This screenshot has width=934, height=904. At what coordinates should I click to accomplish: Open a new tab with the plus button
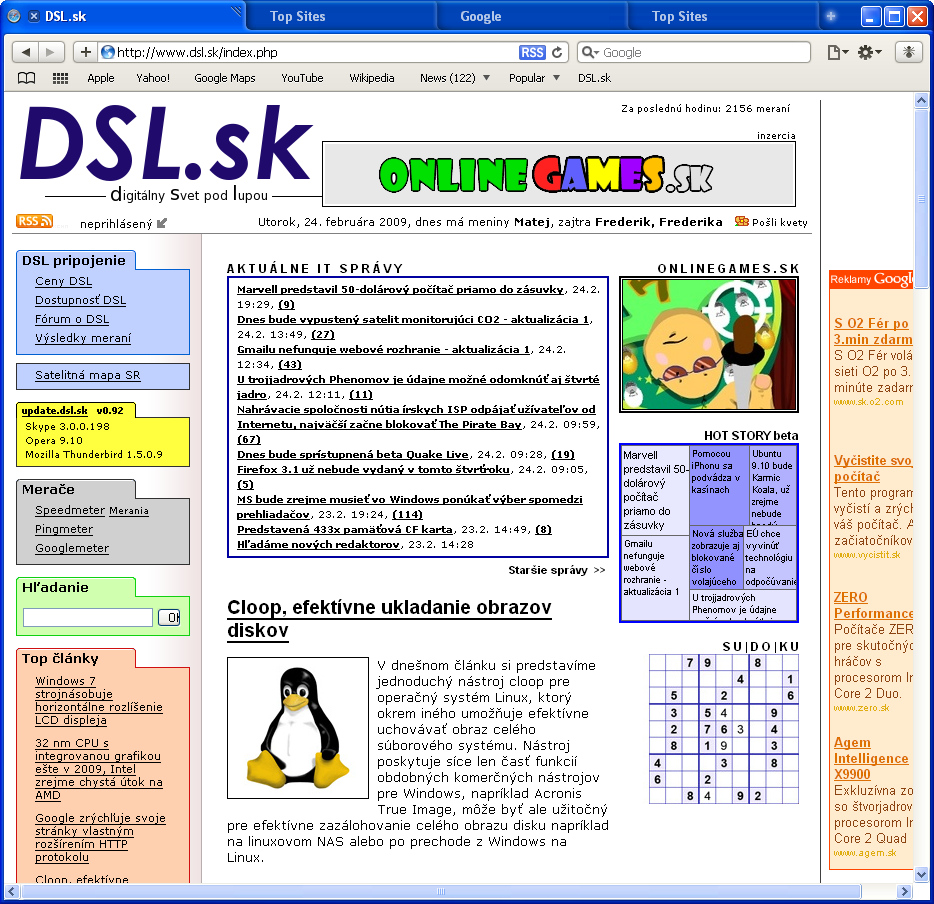pyautogui.click(x=831, y=17)
